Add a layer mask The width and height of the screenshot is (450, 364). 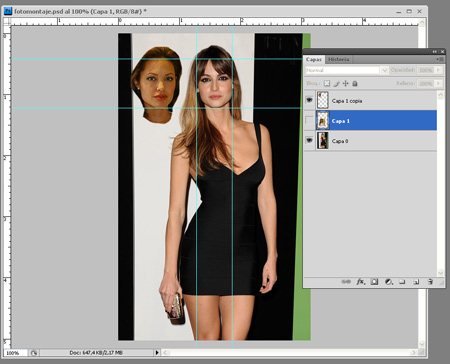(374, 282)
